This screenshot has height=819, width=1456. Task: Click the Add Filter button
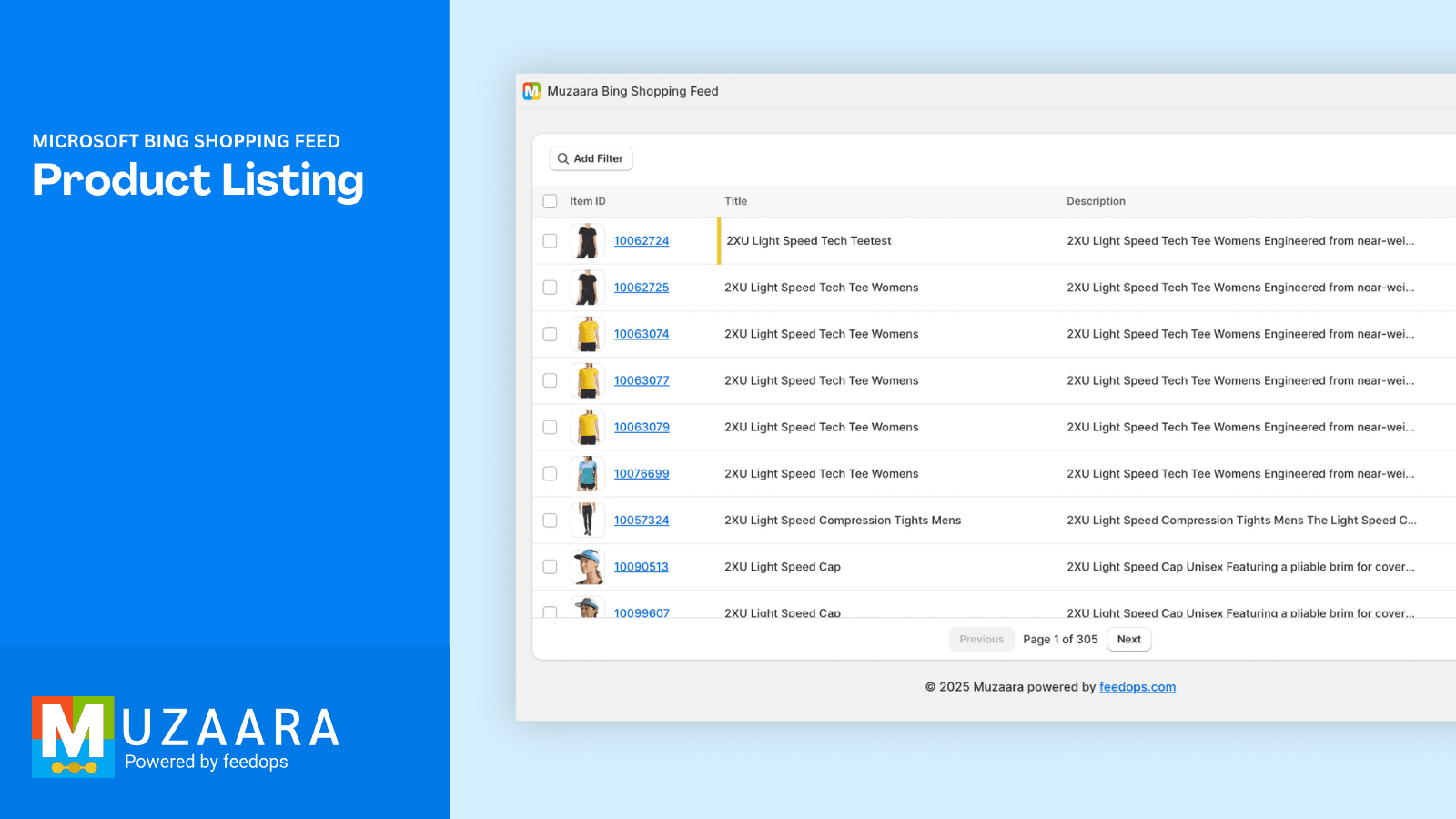pyautogui.click(x=591, y=158)
